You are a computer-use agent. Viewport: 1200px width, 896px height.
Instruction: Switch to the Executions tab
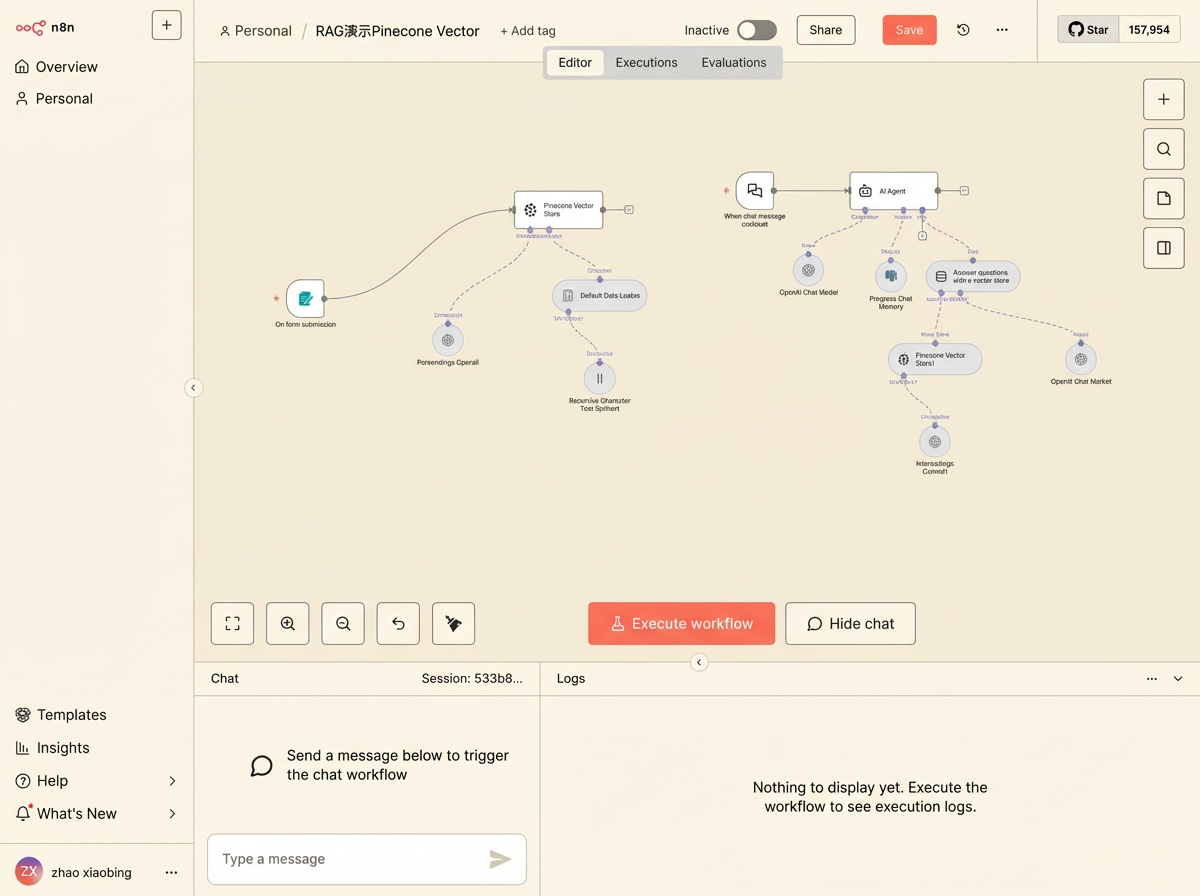646,62
